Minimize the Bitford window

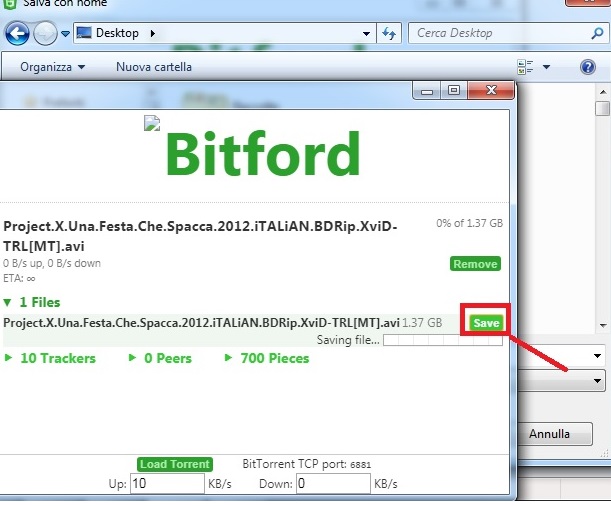click(x=427, y=91)
